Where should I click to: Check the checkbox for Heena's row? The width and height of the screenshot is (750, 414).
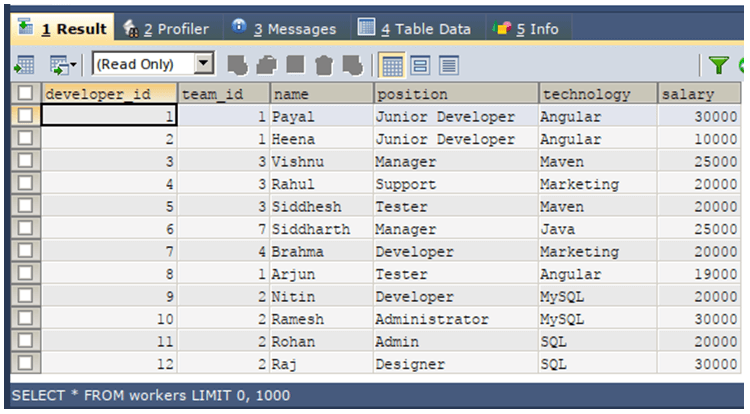pos(25,138)
